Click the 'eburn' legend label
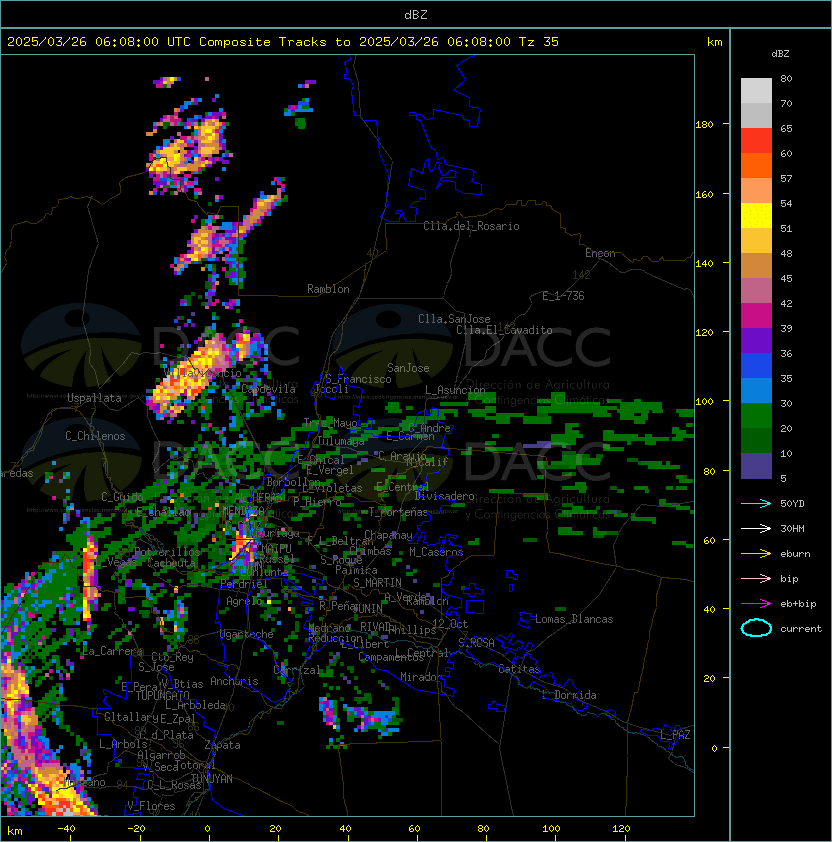Screen dimensions: 832x842 pos(795,554)
